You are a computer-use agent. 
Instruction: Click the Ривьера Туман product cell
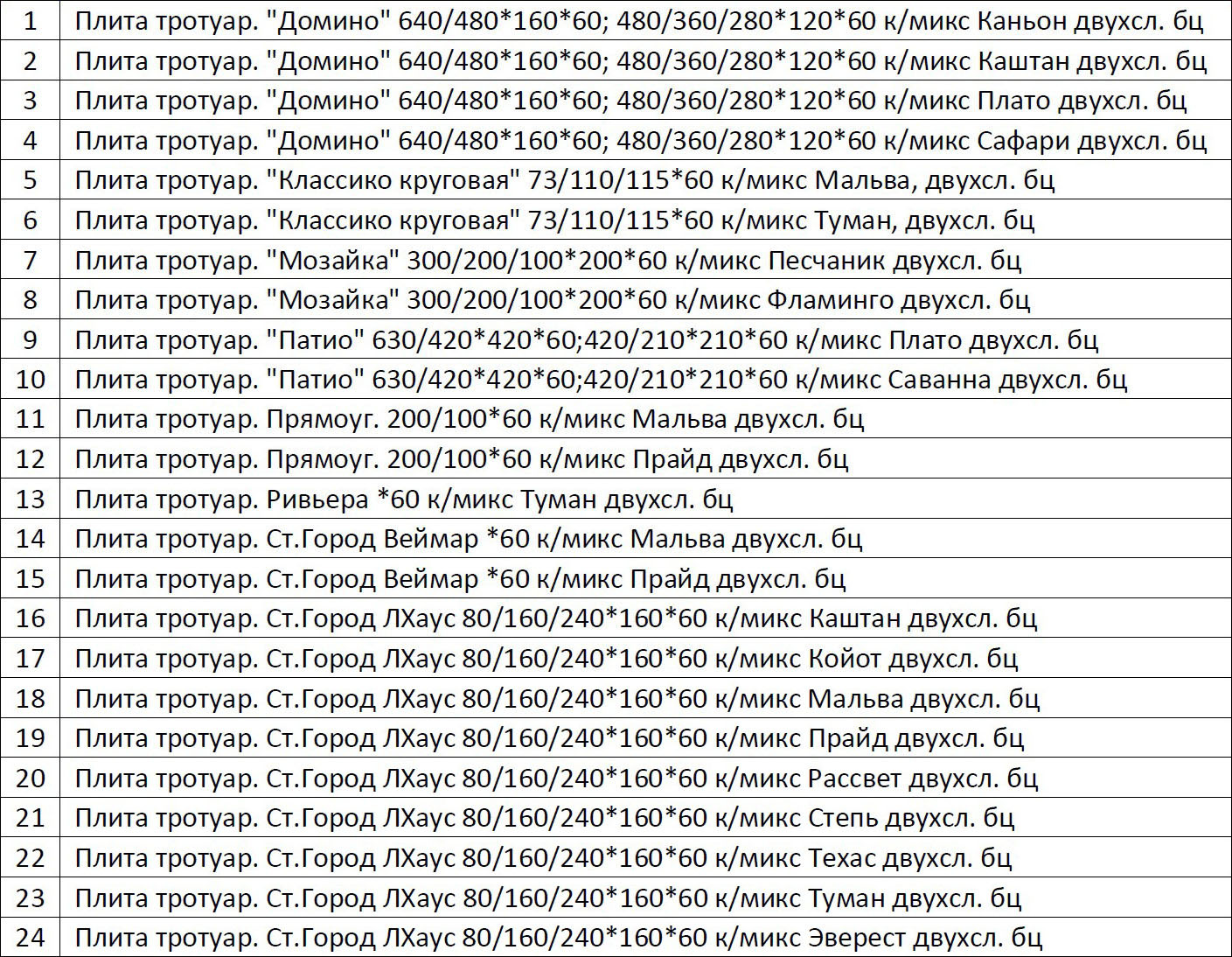tap(645, 499)
